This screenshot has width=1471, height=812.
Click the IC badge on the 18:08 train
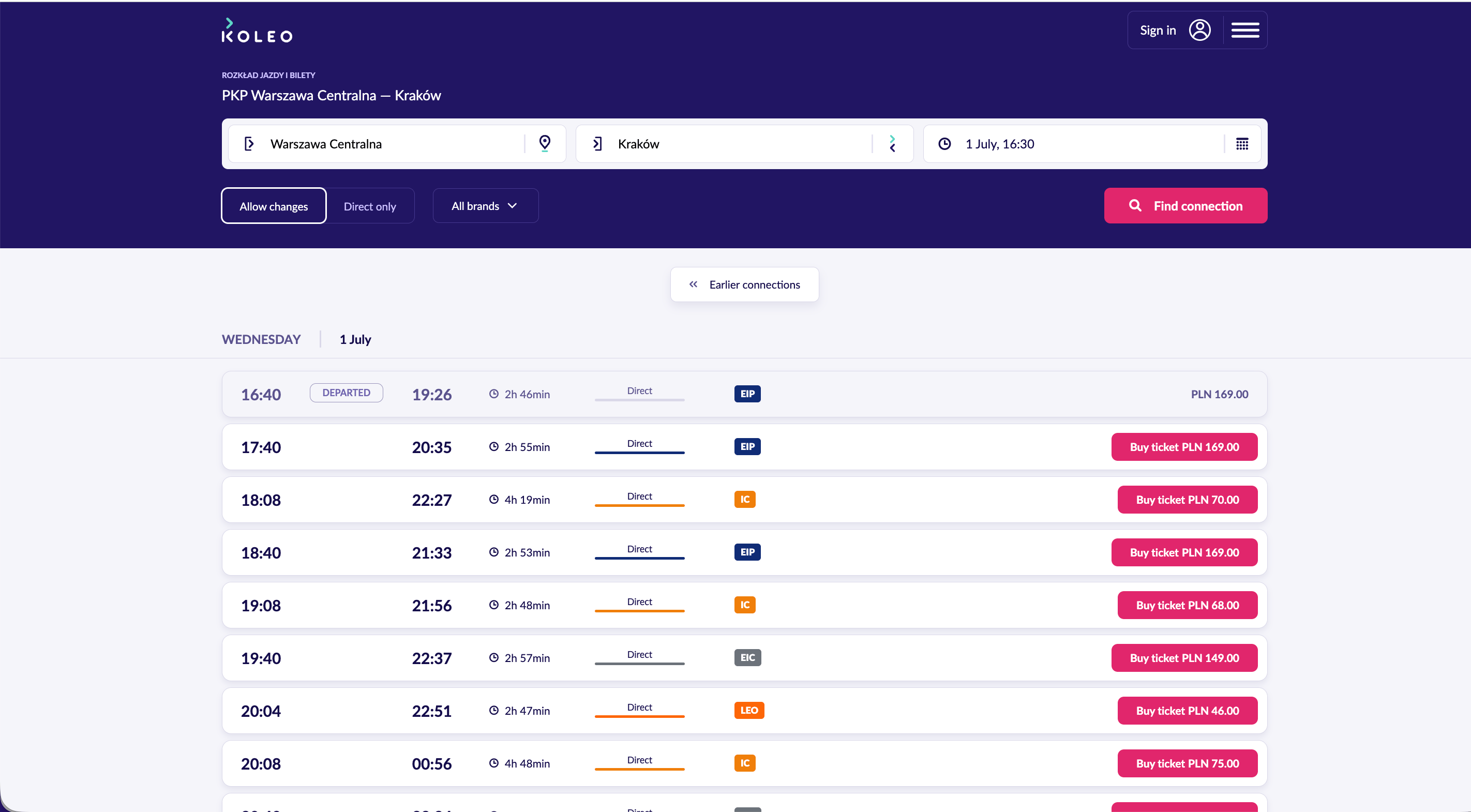click(745, 500)
